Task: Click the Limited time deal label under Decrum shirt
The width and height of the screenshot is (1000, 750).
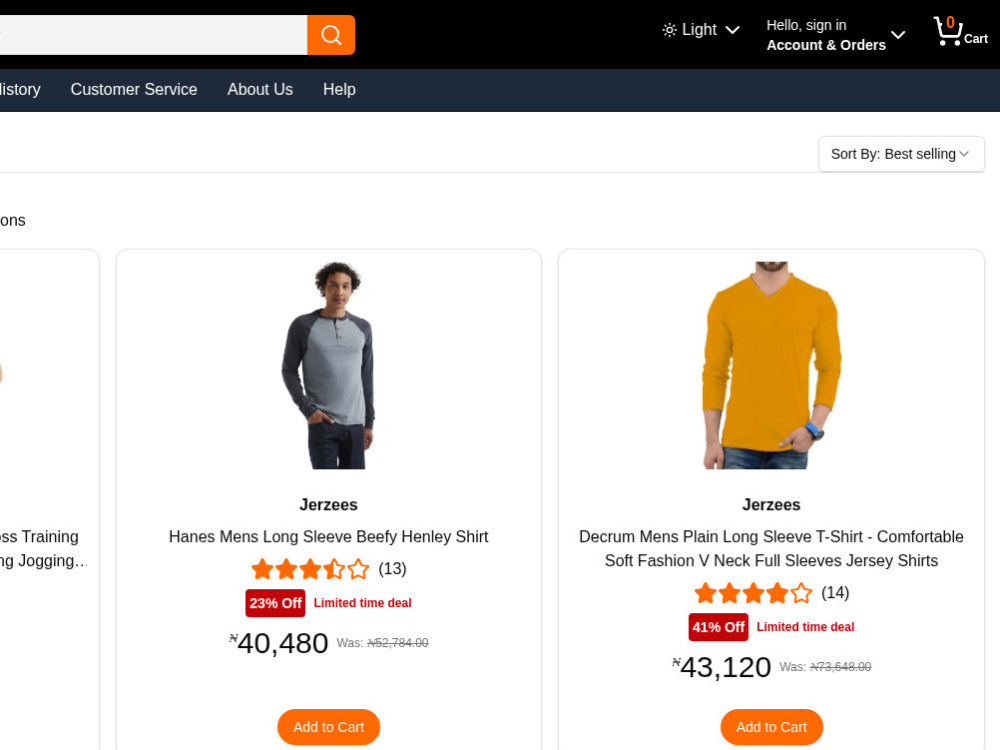Action: 805,627
